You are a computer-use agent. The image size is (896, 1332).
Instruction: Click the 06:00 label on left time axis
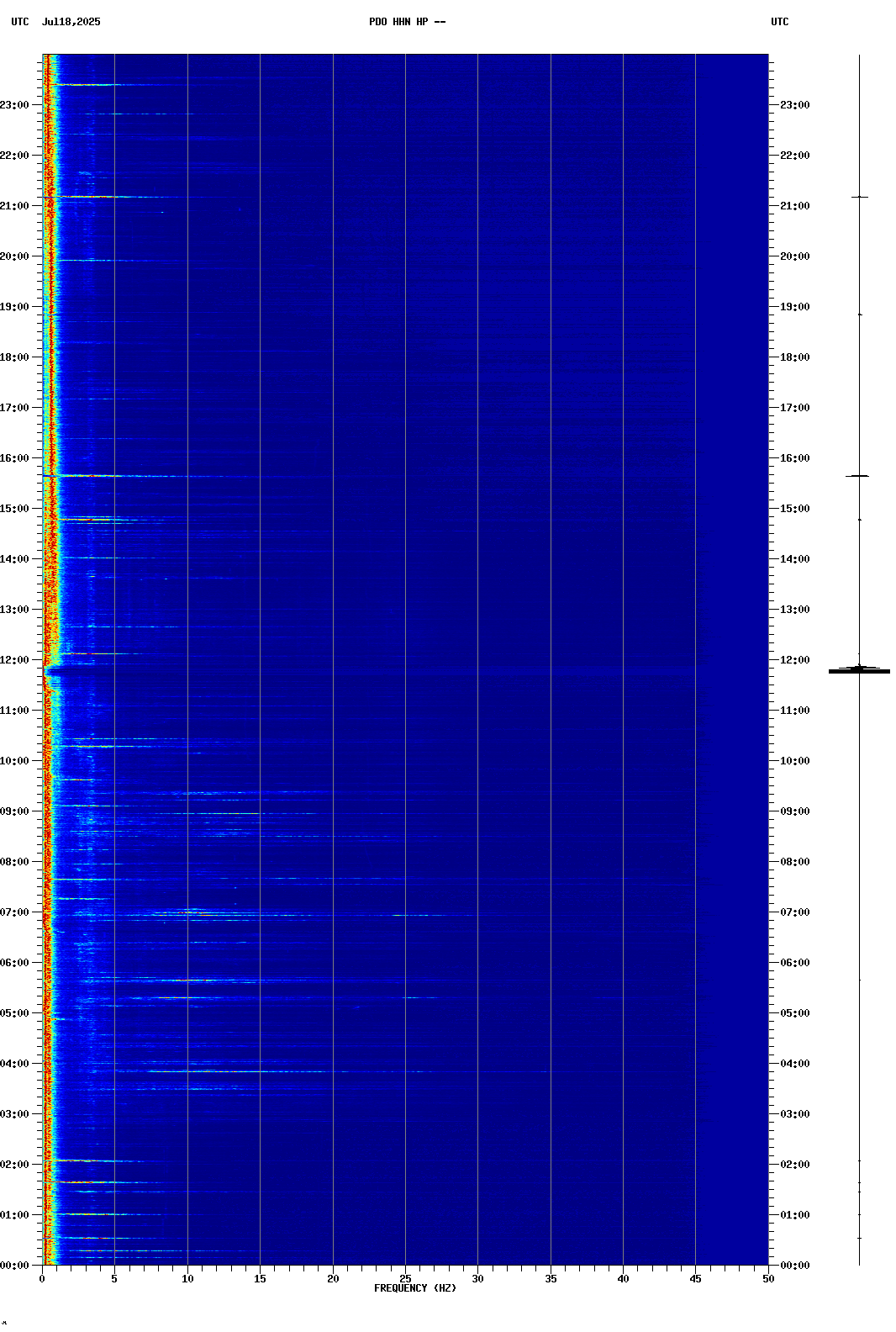[14, 963]
